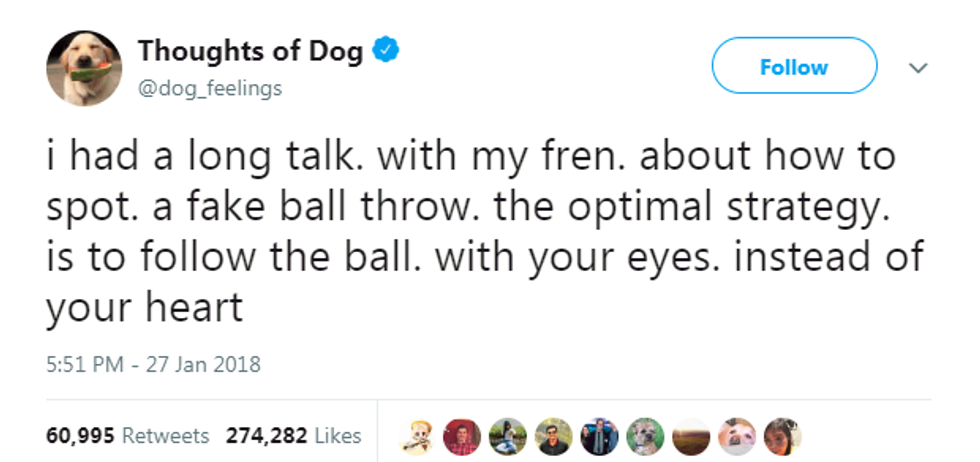Follow the Thoughts of Dog account
The image size is (980, 462).
[x=794, y=67]
